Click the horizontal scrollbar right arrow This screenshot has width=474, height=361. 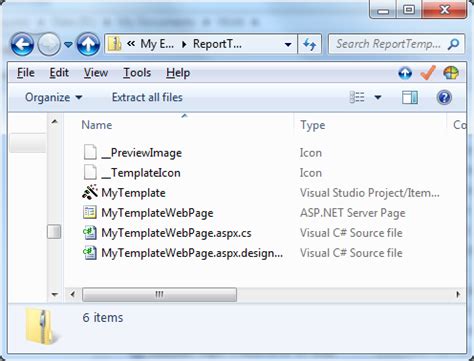tap(458, 295)
